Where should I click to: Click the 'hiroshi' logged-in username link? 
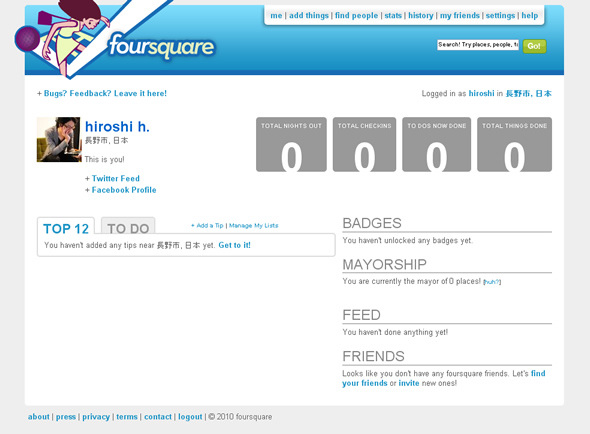(481, 93)
